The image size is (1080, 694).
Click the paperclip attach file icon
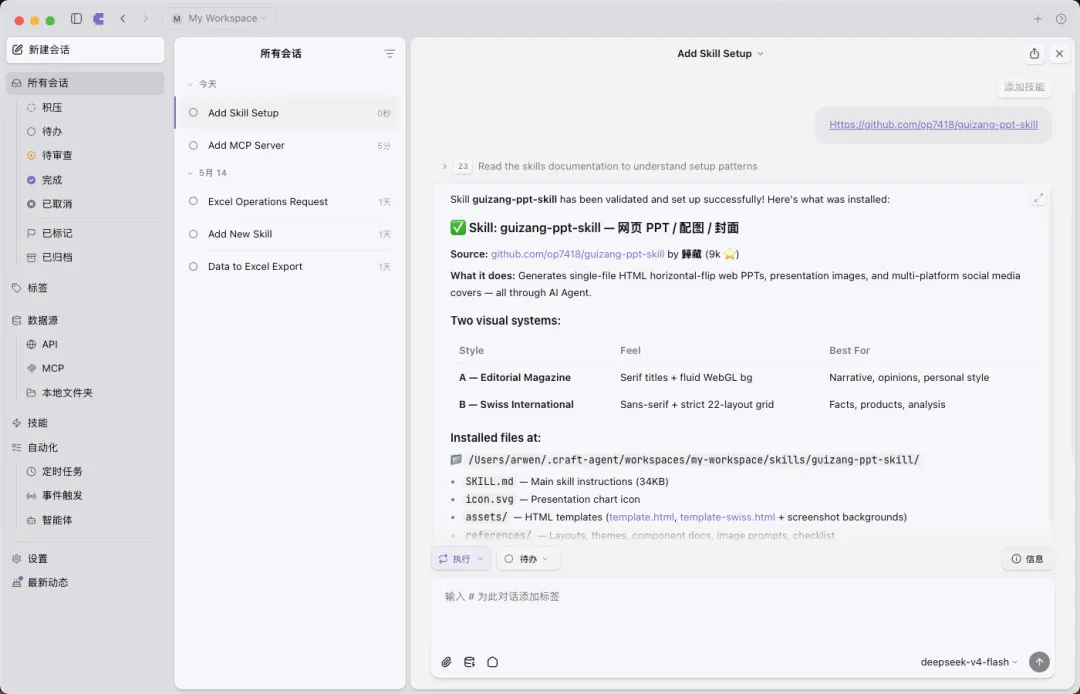446,662
